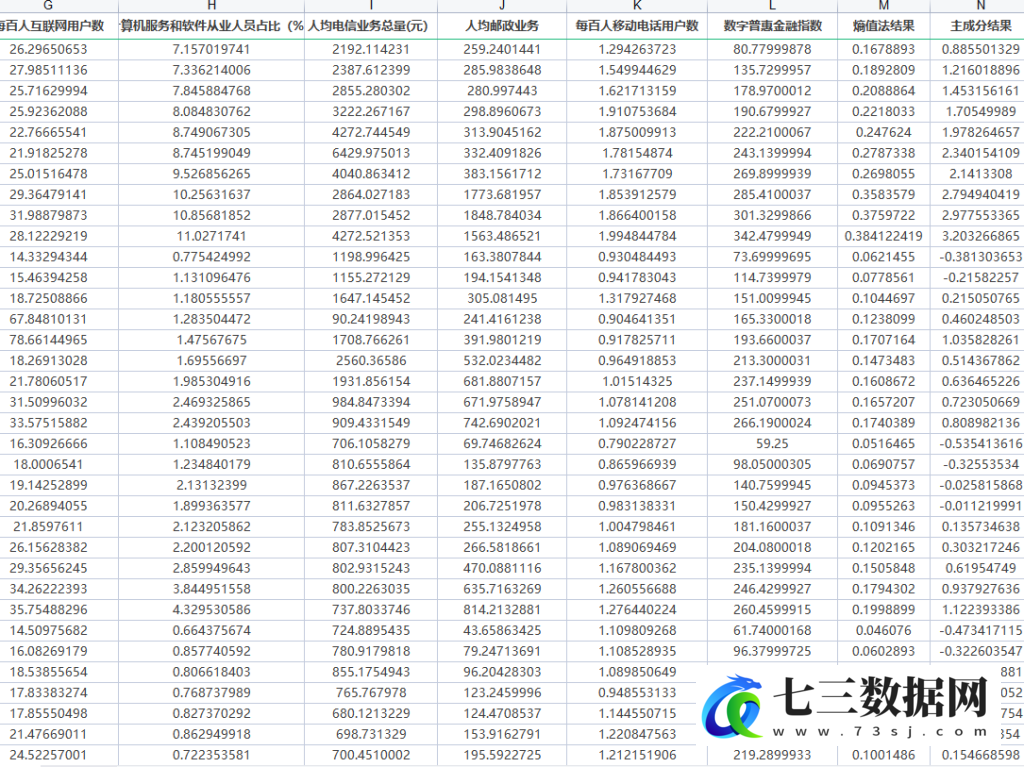The image size is (1024, 767).
Task: Select cell with value 1773.681957
Action: pos(502,195)
